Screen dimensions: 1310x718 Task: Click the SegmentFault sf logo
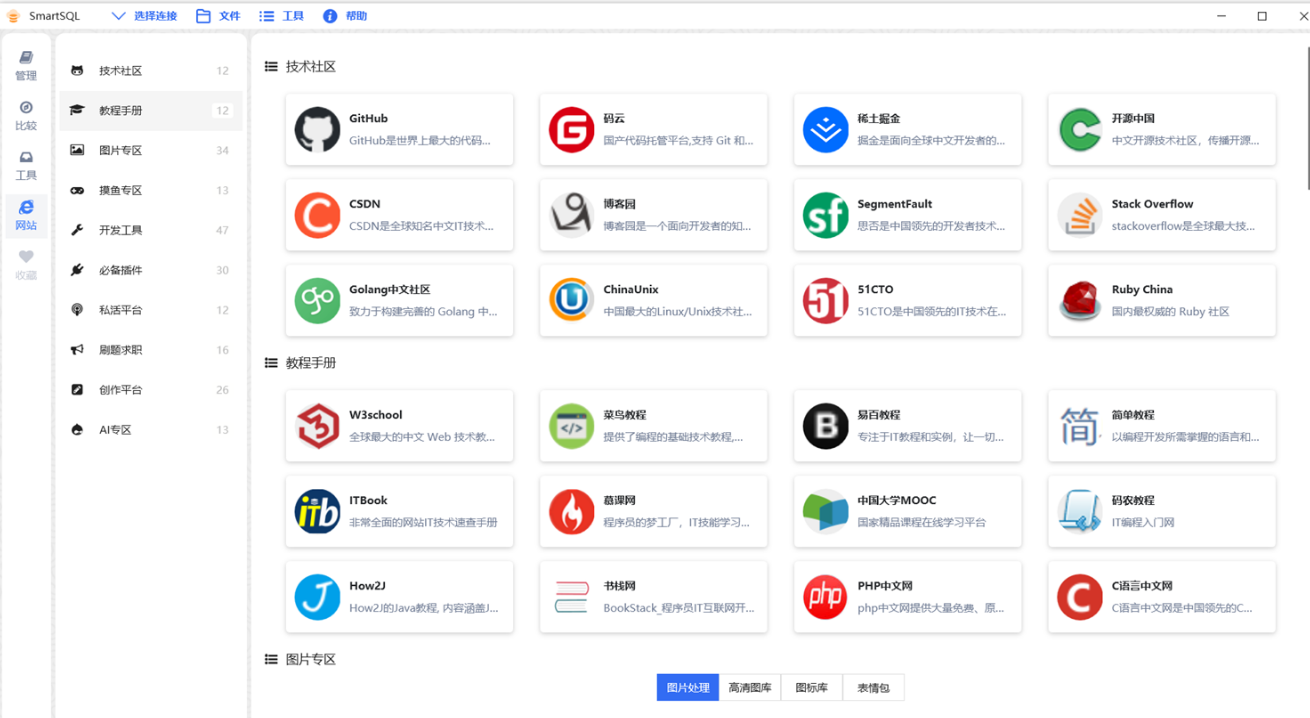[x=825, y=215]
